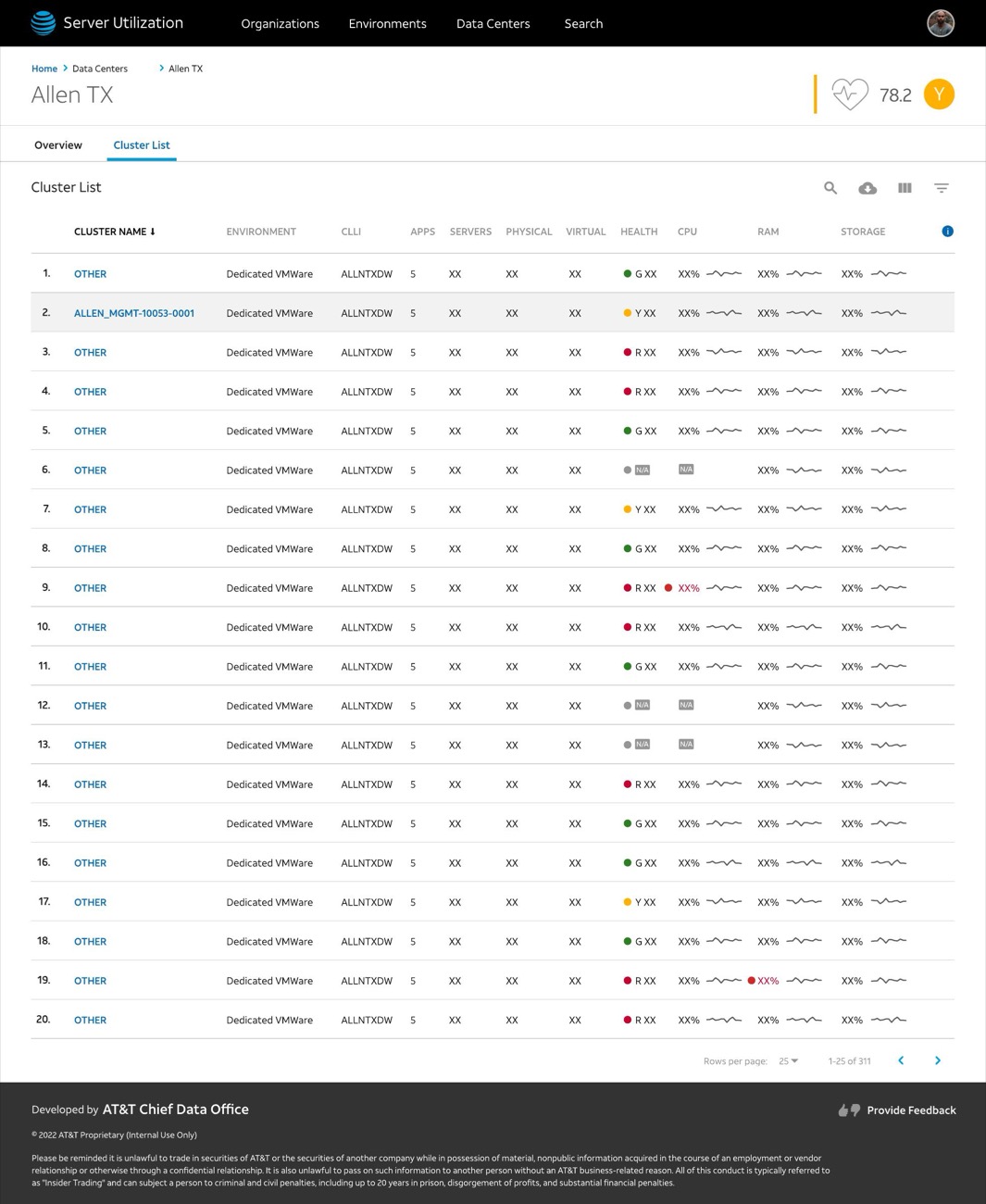Download cluster list via cloud icon
Viewport: 986px width, 1204px height.
pos(867,188)
